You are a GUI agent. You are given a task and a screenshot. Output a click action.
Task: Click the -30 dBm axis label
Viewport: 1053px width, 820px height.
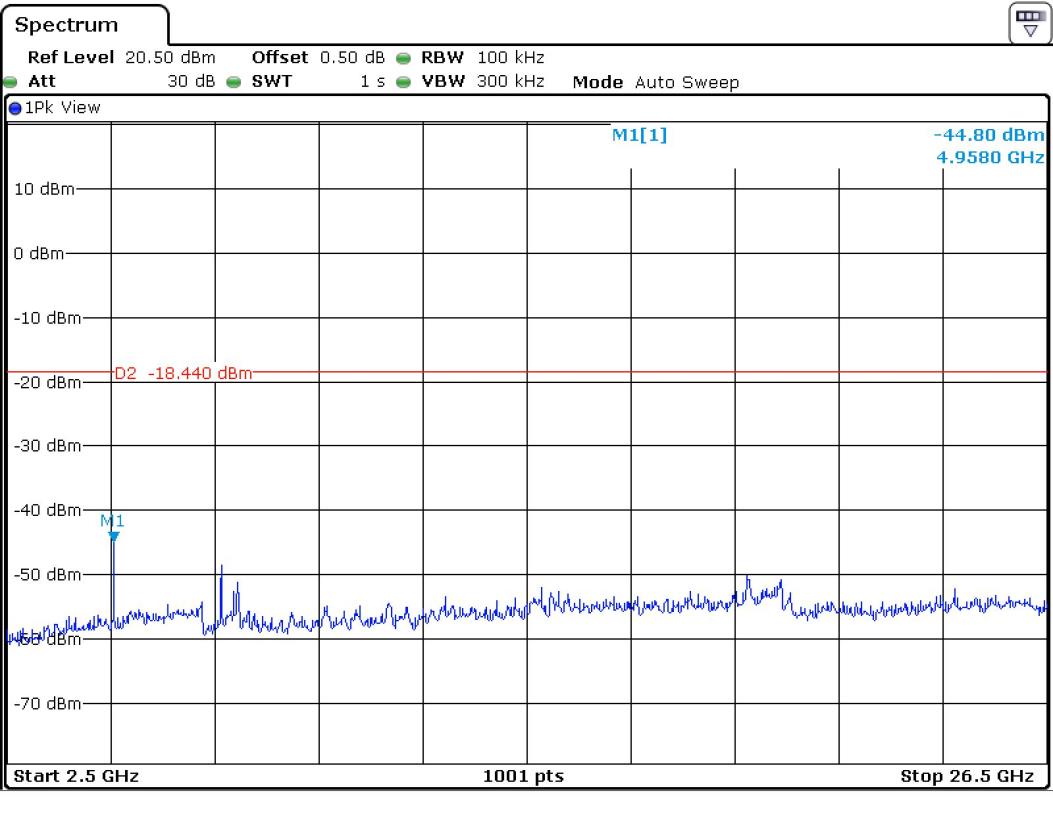tap(48, 445)
